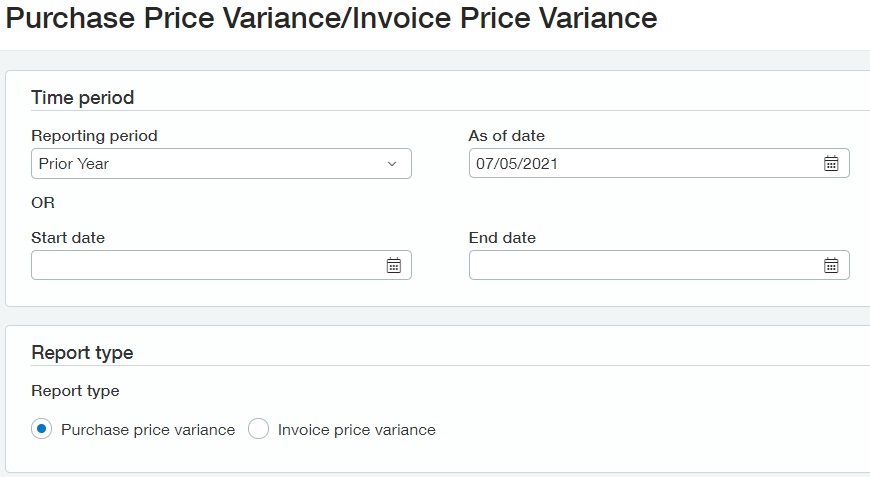This screenshot has height=477, width=870.
Task: Click the Invoice price variance label text
Action: point(357,430)
